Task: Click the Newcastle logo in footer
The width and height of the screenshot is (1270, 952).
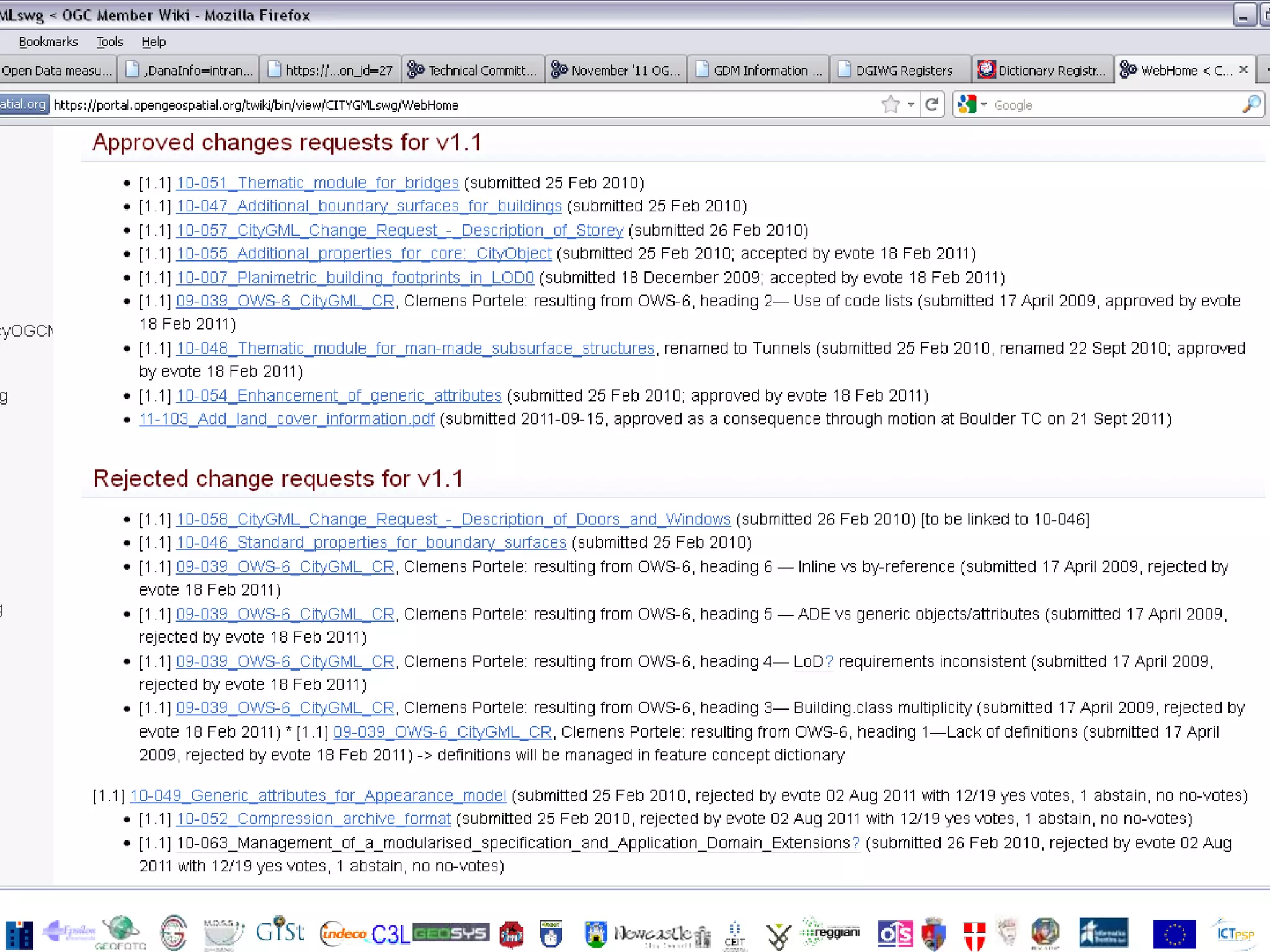Action: click(x=652, y=933)
